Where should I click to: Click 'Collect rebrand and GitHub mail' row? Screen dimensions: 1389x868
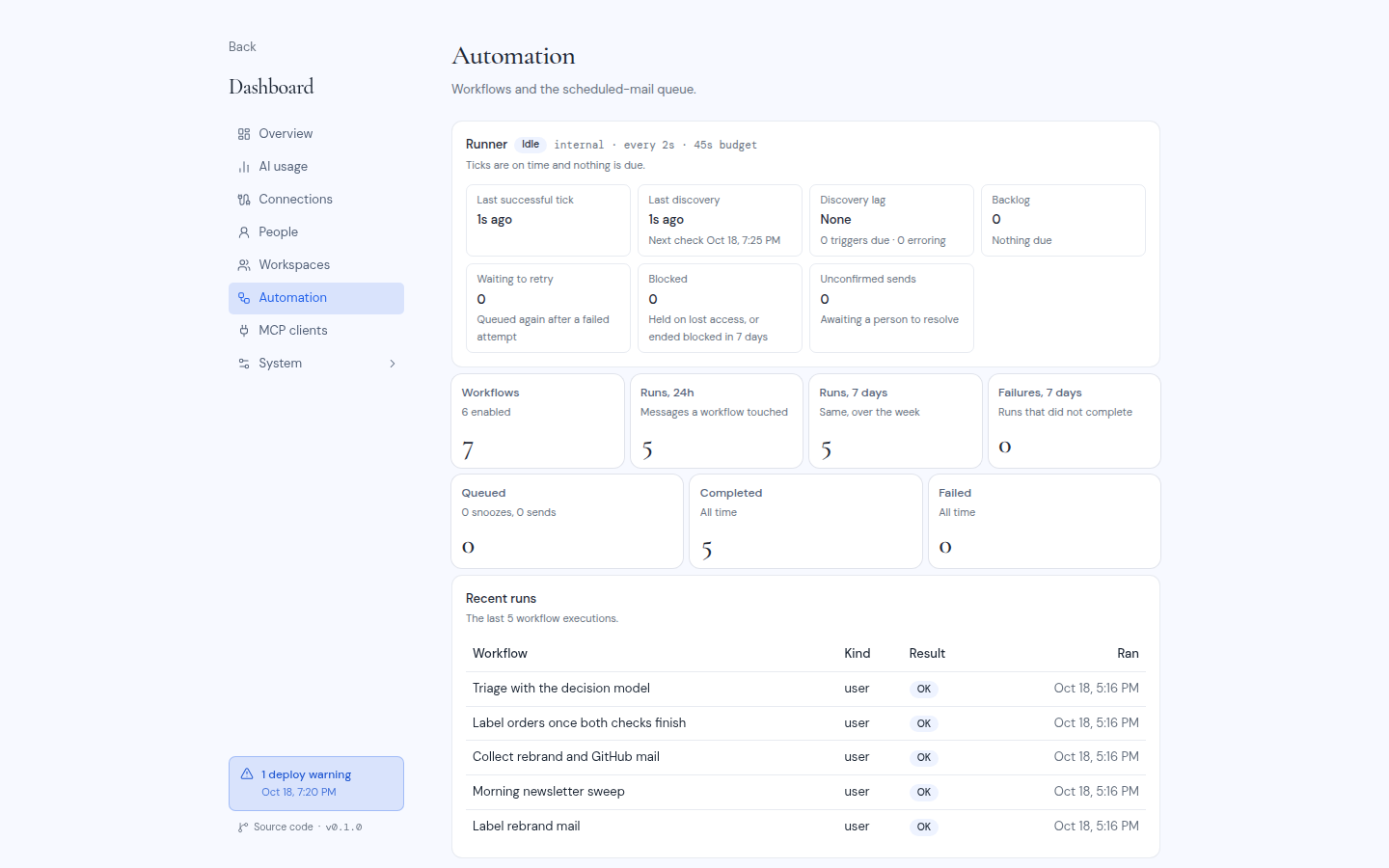coord(805,757)
